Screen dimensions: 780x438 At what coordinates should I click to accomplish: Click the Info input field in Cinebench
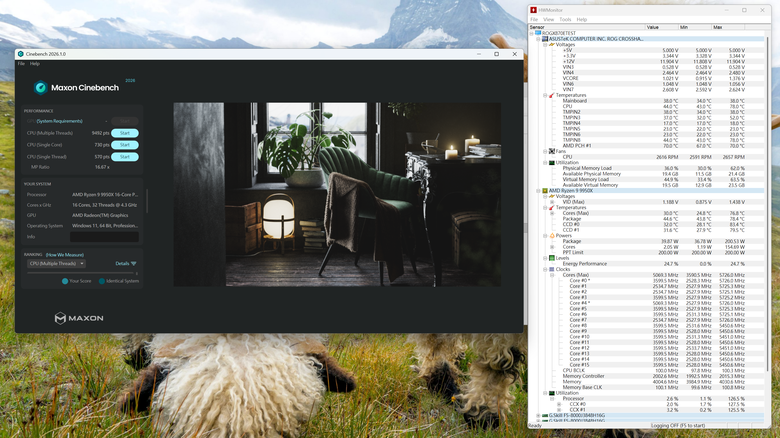(x=104, y=237)
